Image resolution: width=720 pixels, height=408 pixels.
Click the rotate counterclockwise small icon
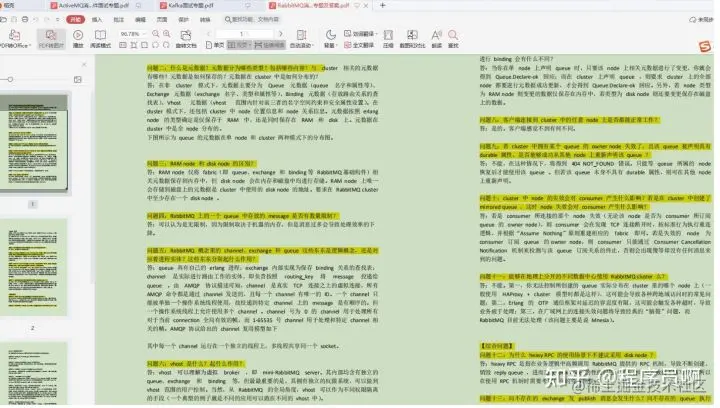coord(155,45)
